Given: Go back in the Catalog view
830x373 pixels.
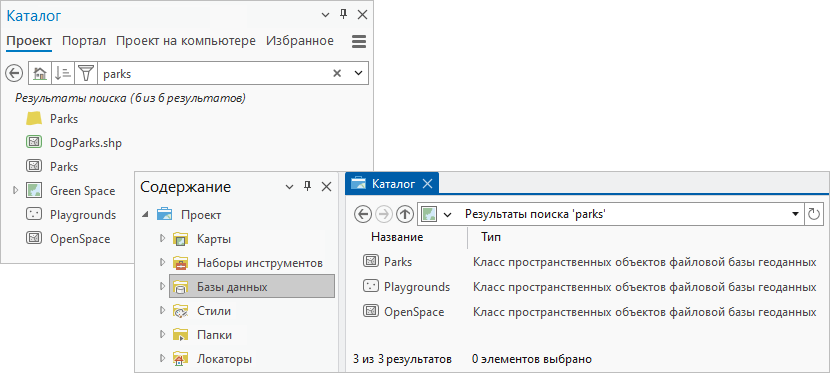Looking at the screenshot, I should pyautogui.click(x=363, y=214).
